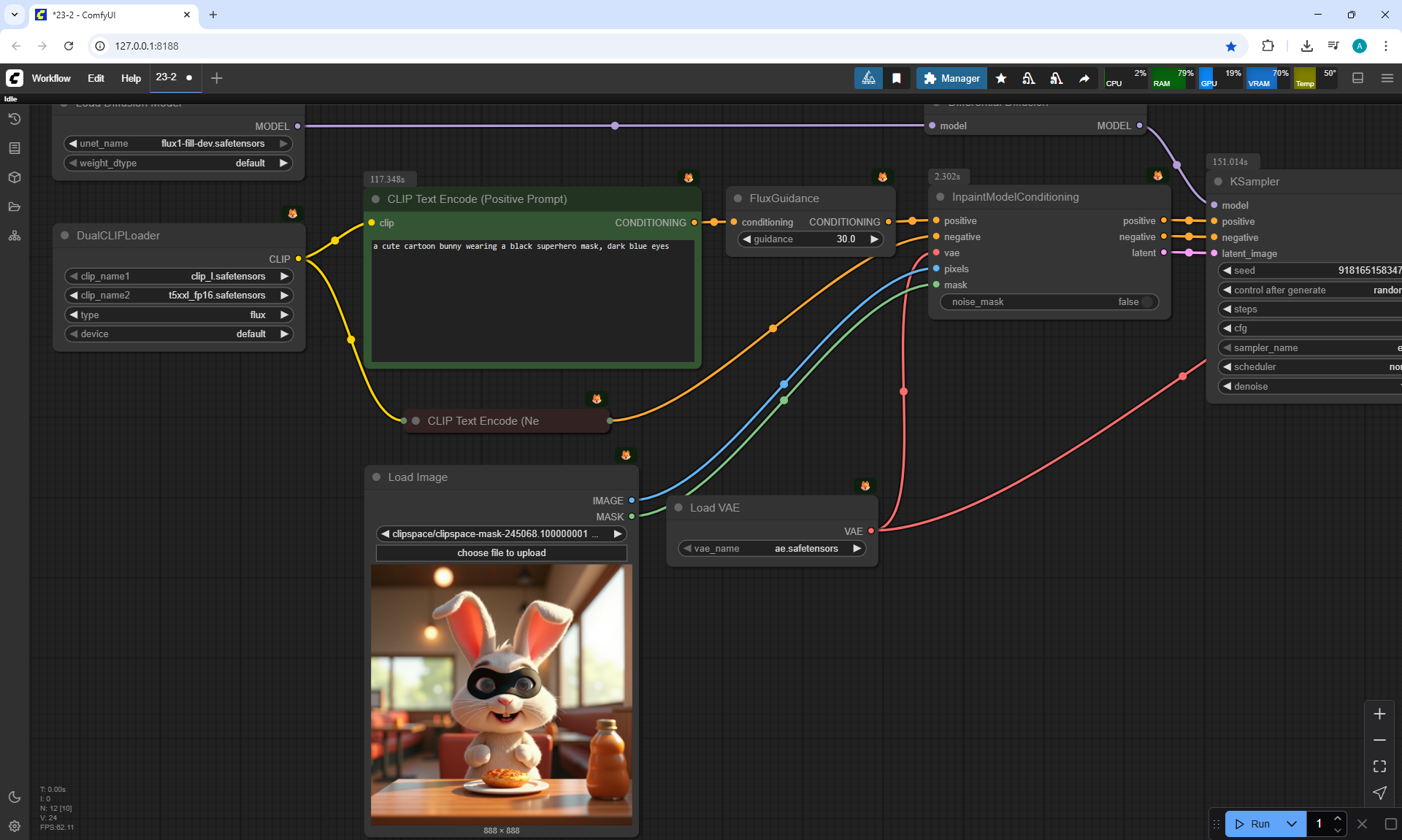
Task: Click choose file to upload button
Action: click(501, 553)
